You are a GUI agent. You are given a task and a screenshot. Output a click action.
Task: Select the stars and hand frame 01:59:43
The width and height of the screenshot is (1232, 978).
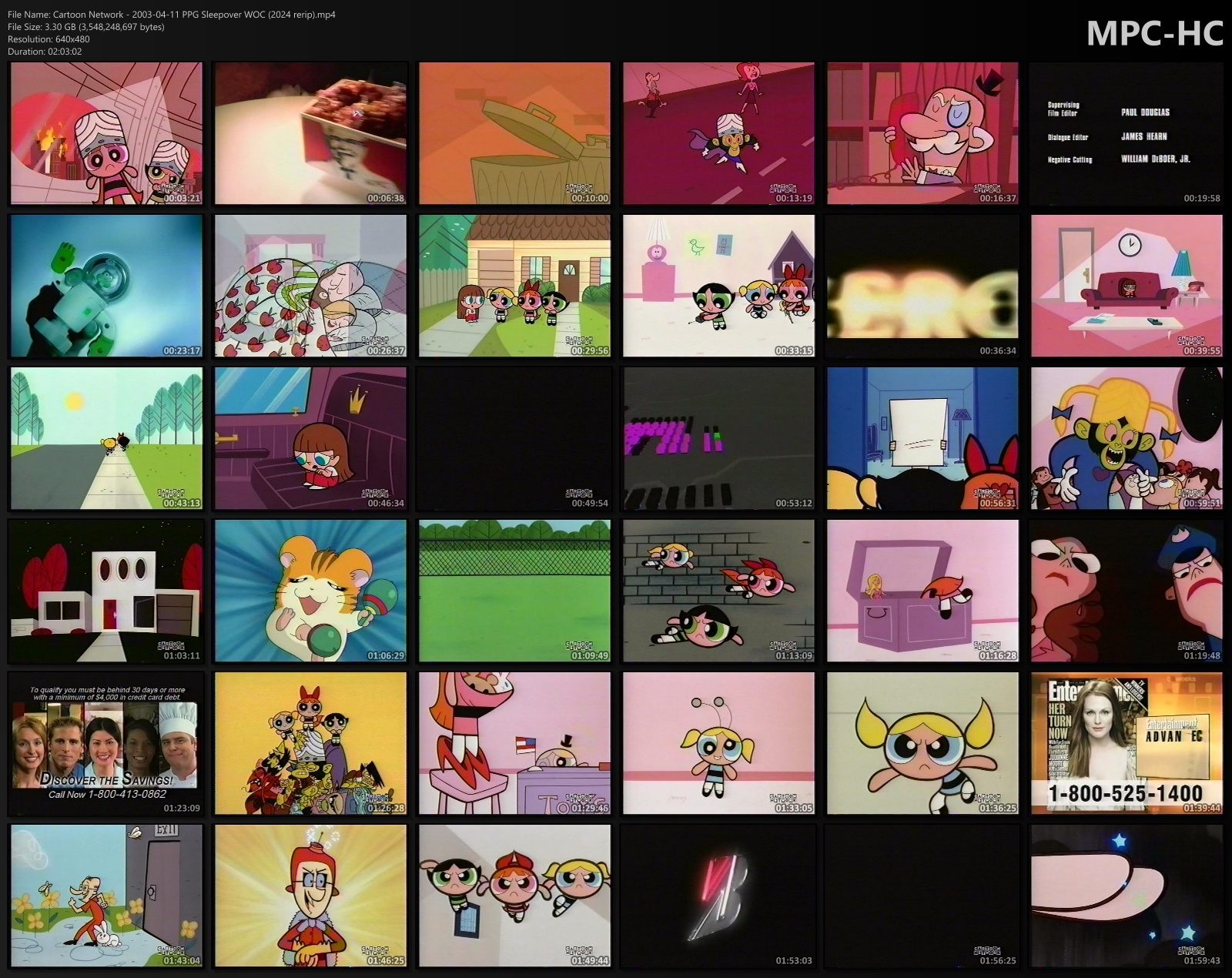(x=1127, y=896)
